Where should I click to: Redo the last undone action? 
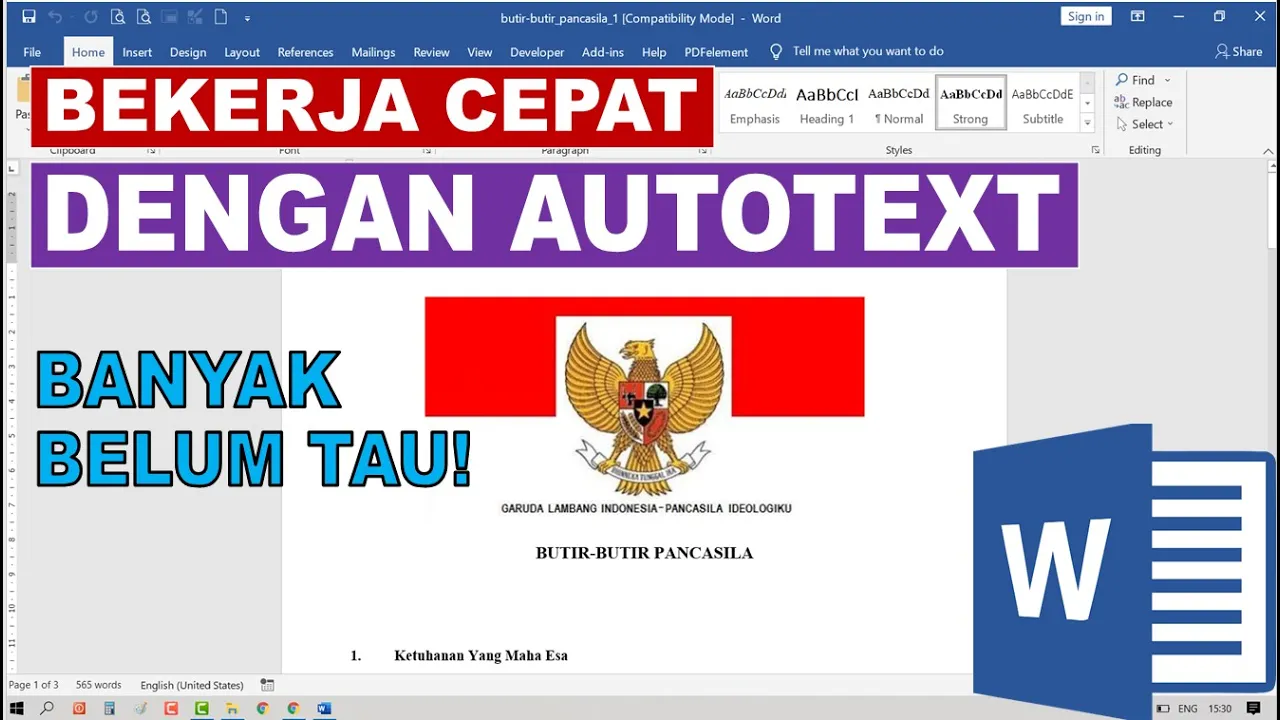point(91,17)
